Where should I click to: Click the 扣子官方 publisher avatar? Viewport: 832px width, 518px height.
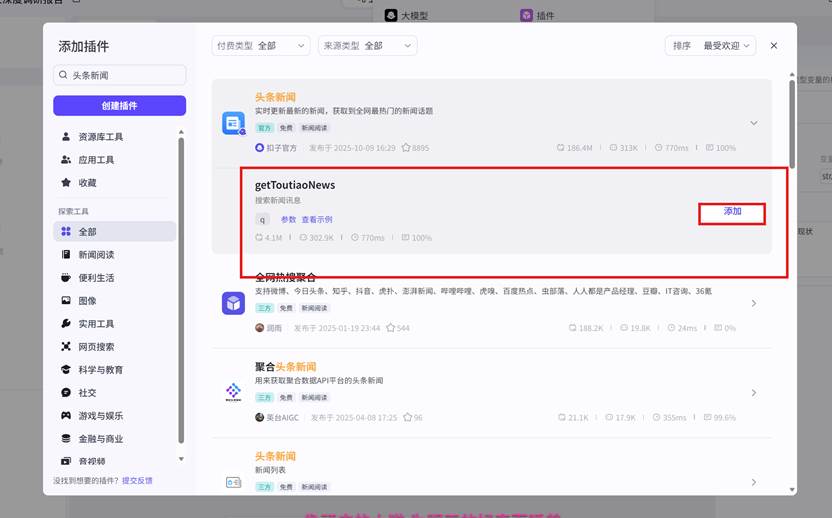pos(259,148)
